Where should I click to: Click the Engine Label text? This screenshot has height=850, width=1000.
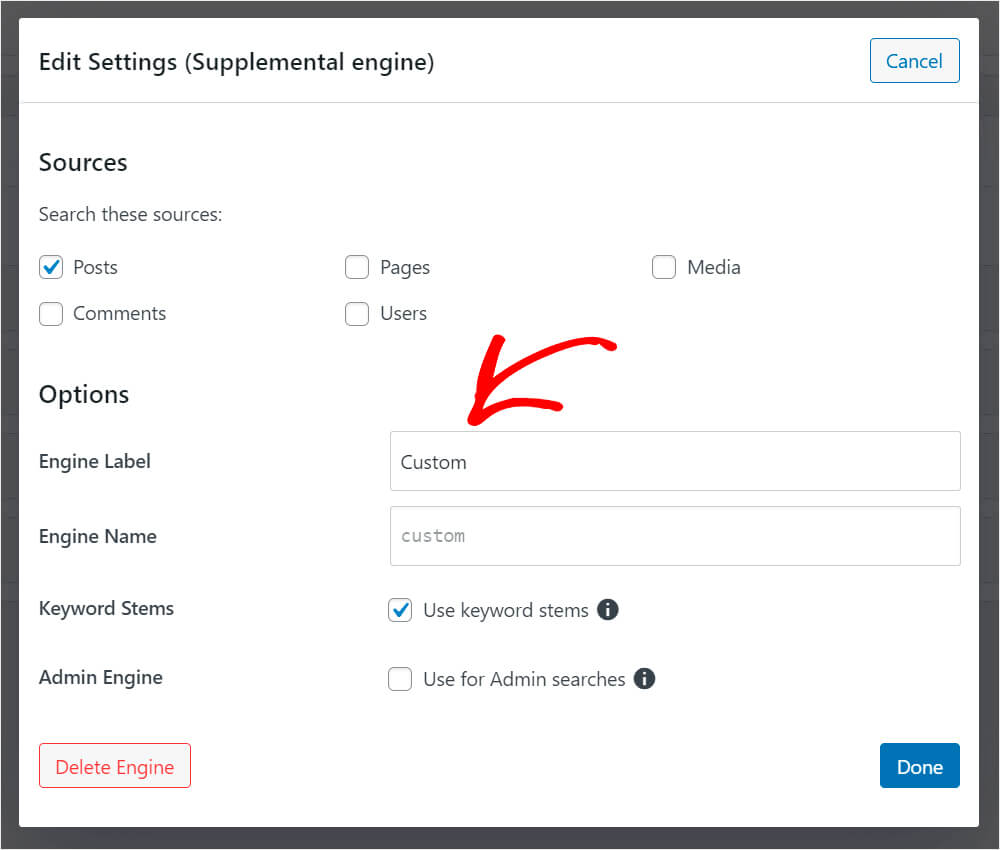(x=94, y=461)
